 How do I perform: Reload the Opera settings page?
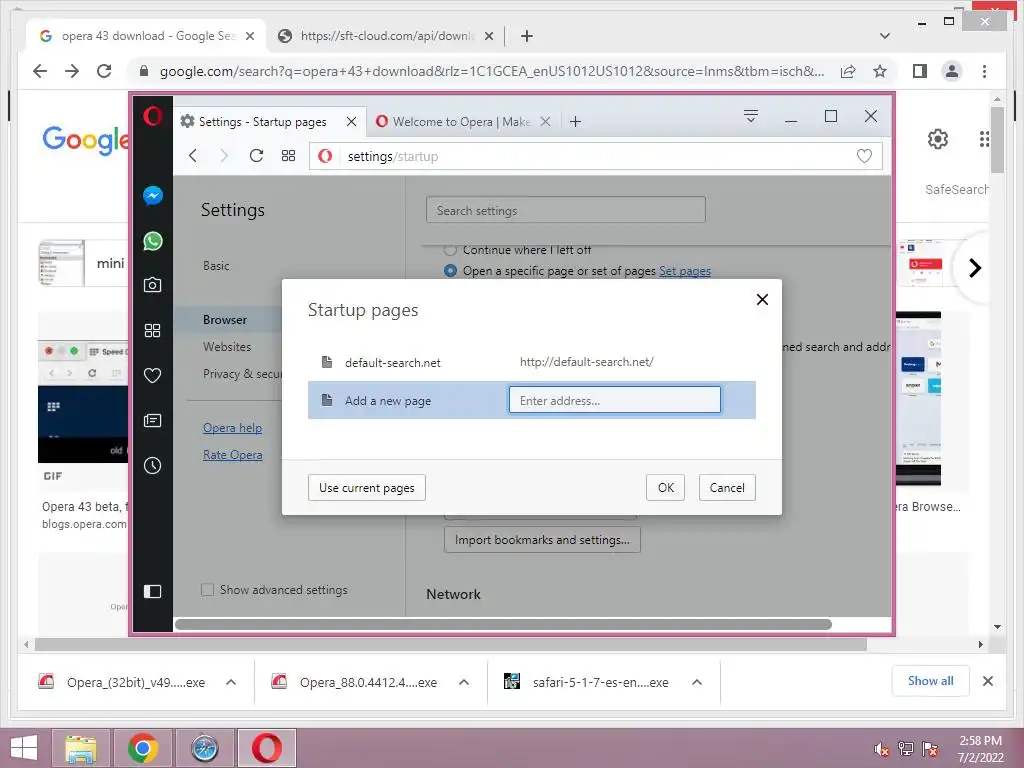pos(256,155)
